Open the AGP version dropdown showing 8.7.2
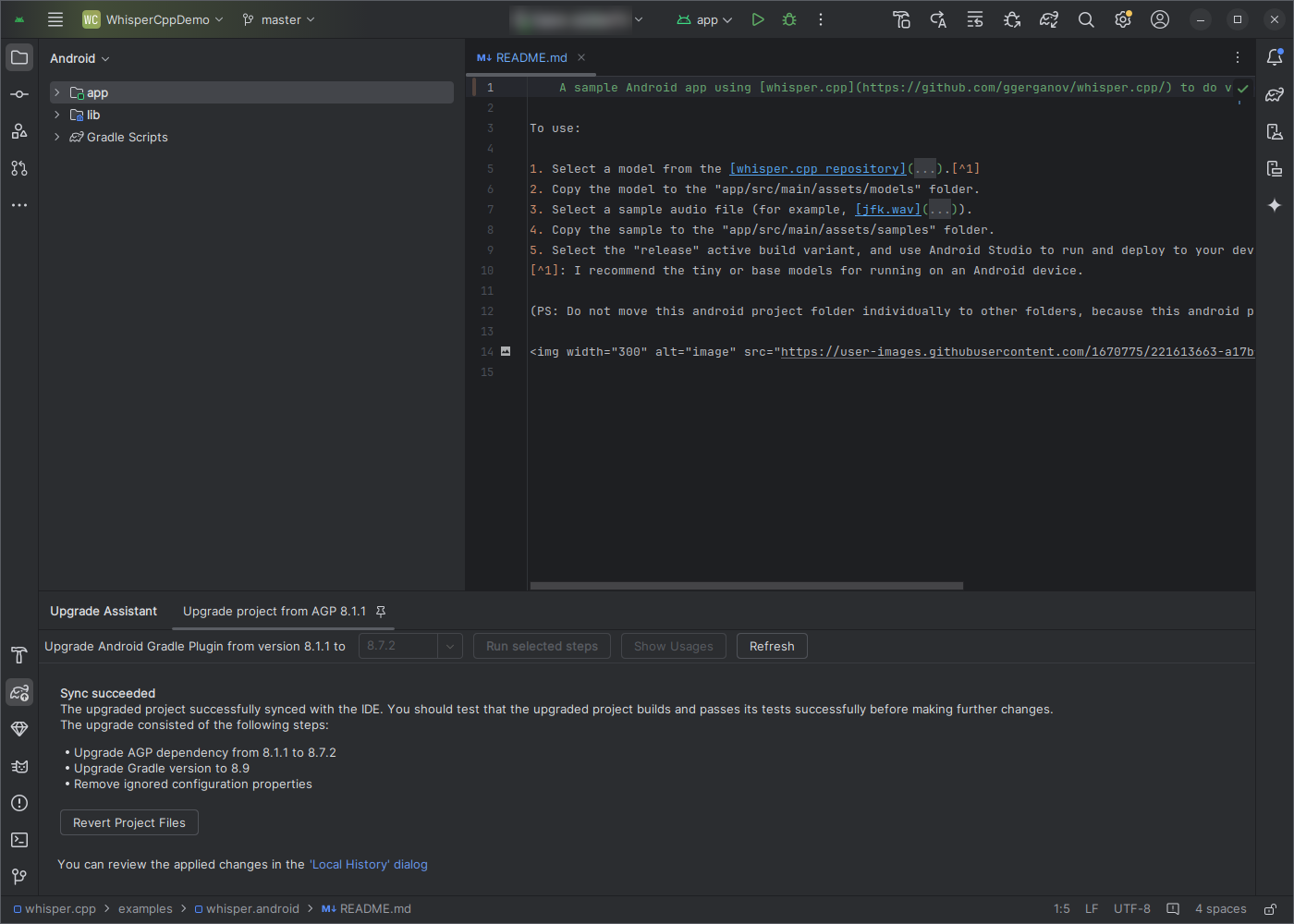This screenshot has width=1294, height=924. (x=450, y=646)
